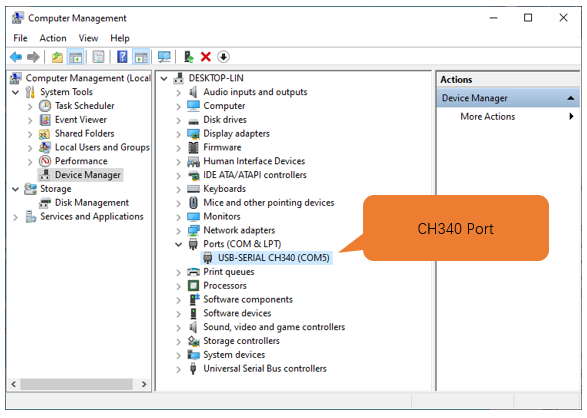Screen dimensions: 587x418
Task: Click the Universal Serial Bus controllers icon
Action: (193, 369)
